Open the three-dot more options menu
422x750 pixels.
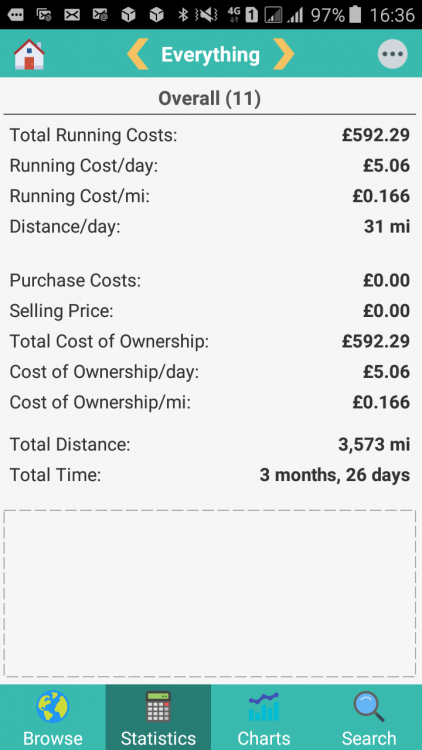coord(392,54)
